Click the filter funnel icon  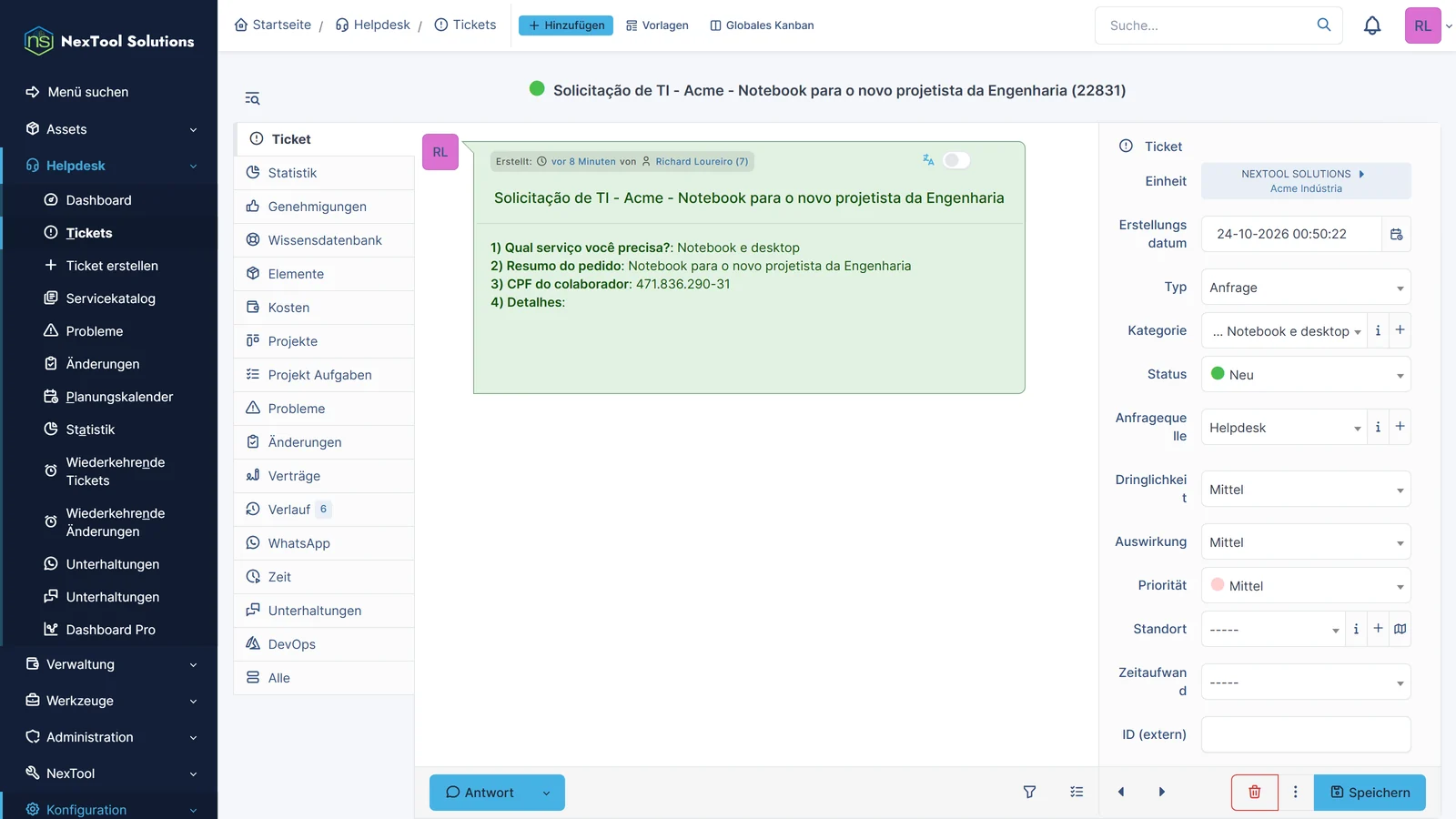(x=1029, y=792)
